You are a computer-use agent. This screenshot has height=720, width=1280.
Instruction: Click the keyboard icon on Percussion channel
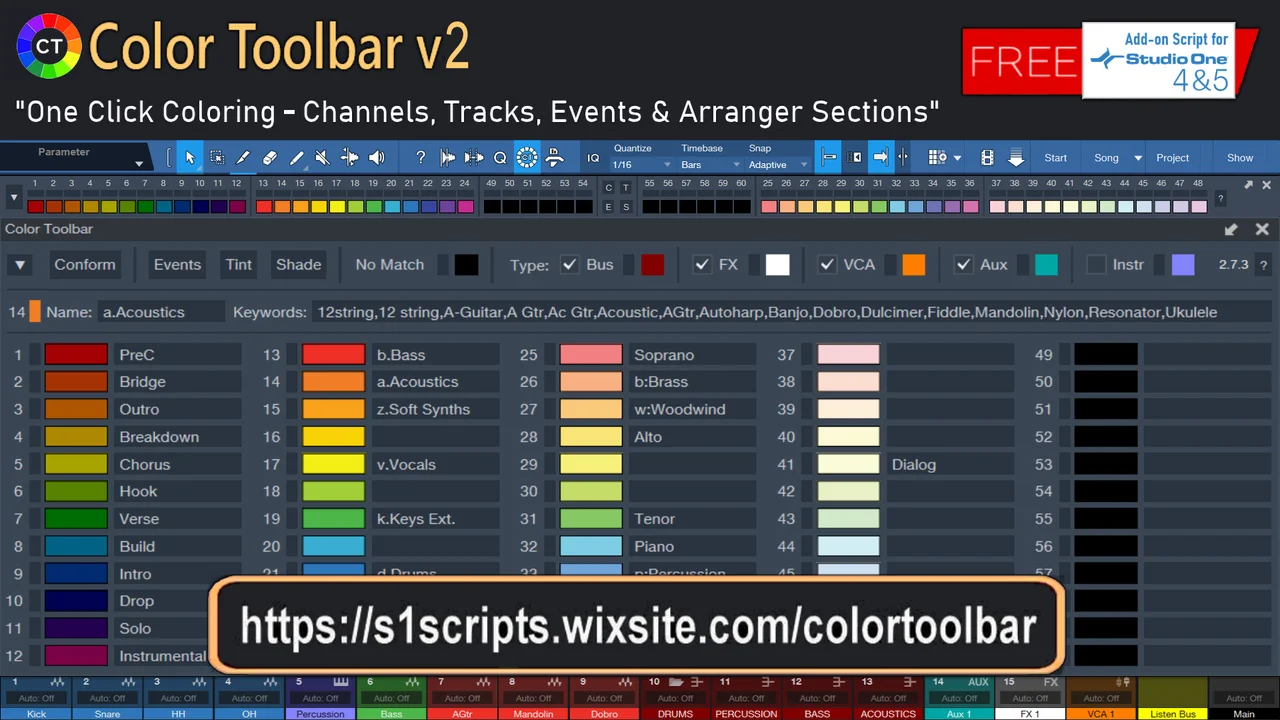point(341,682)
